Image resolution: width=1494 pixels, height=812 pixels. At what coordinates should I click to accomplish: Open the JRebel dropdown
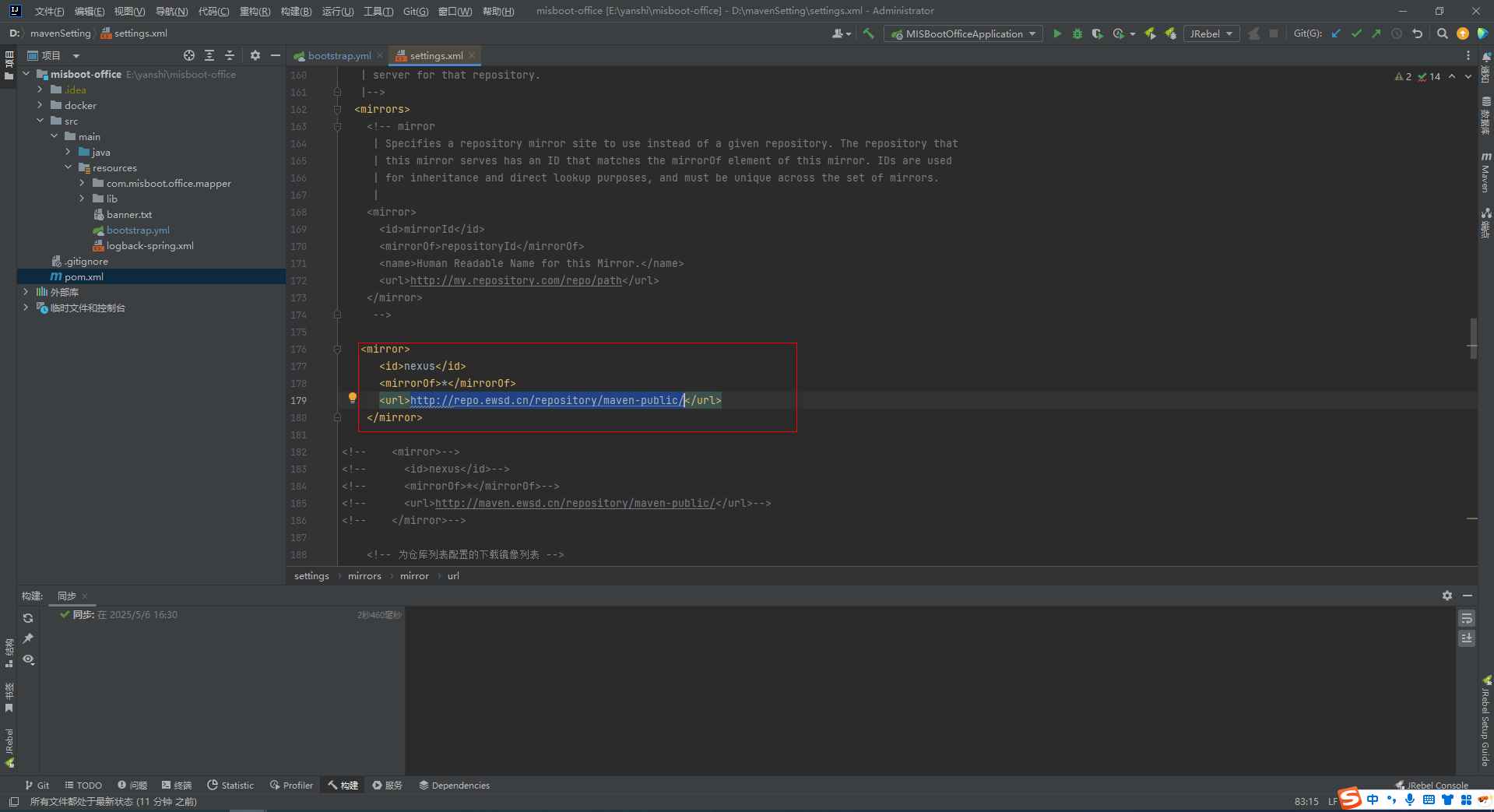point(1211,33)
